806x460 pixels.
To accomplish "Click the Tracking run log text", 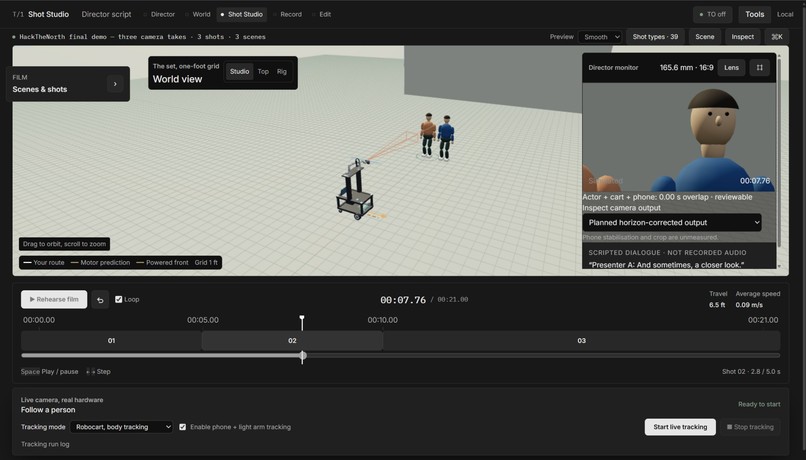I will tap(45, 445).
